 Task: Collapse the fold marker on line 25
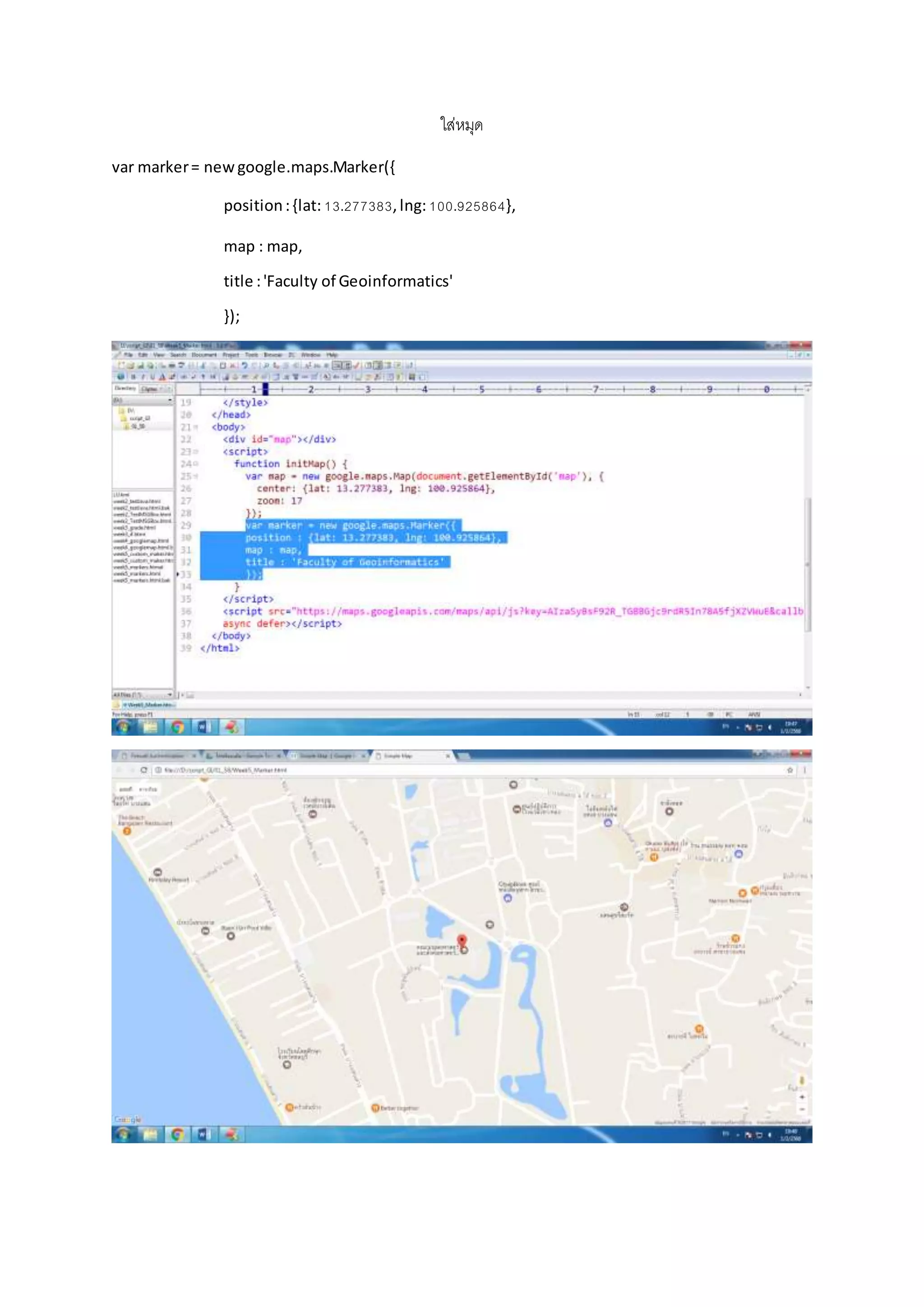click(x=196, y=477)
